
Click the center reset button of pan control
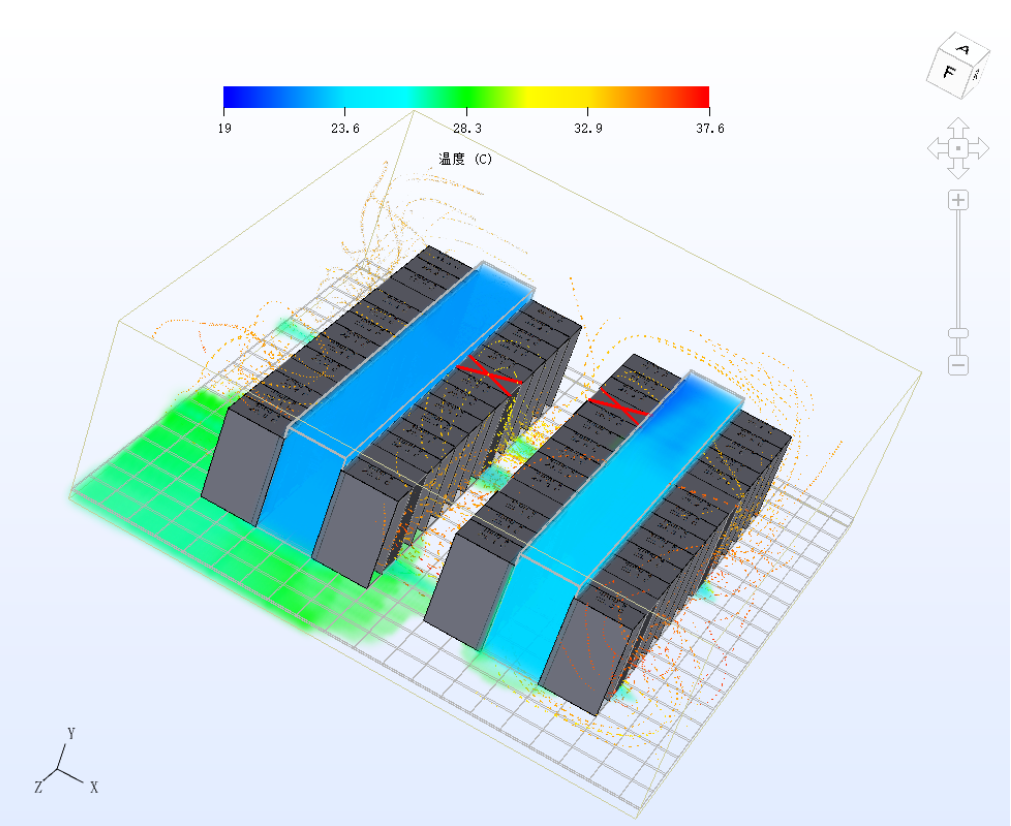tap(958, 149)
